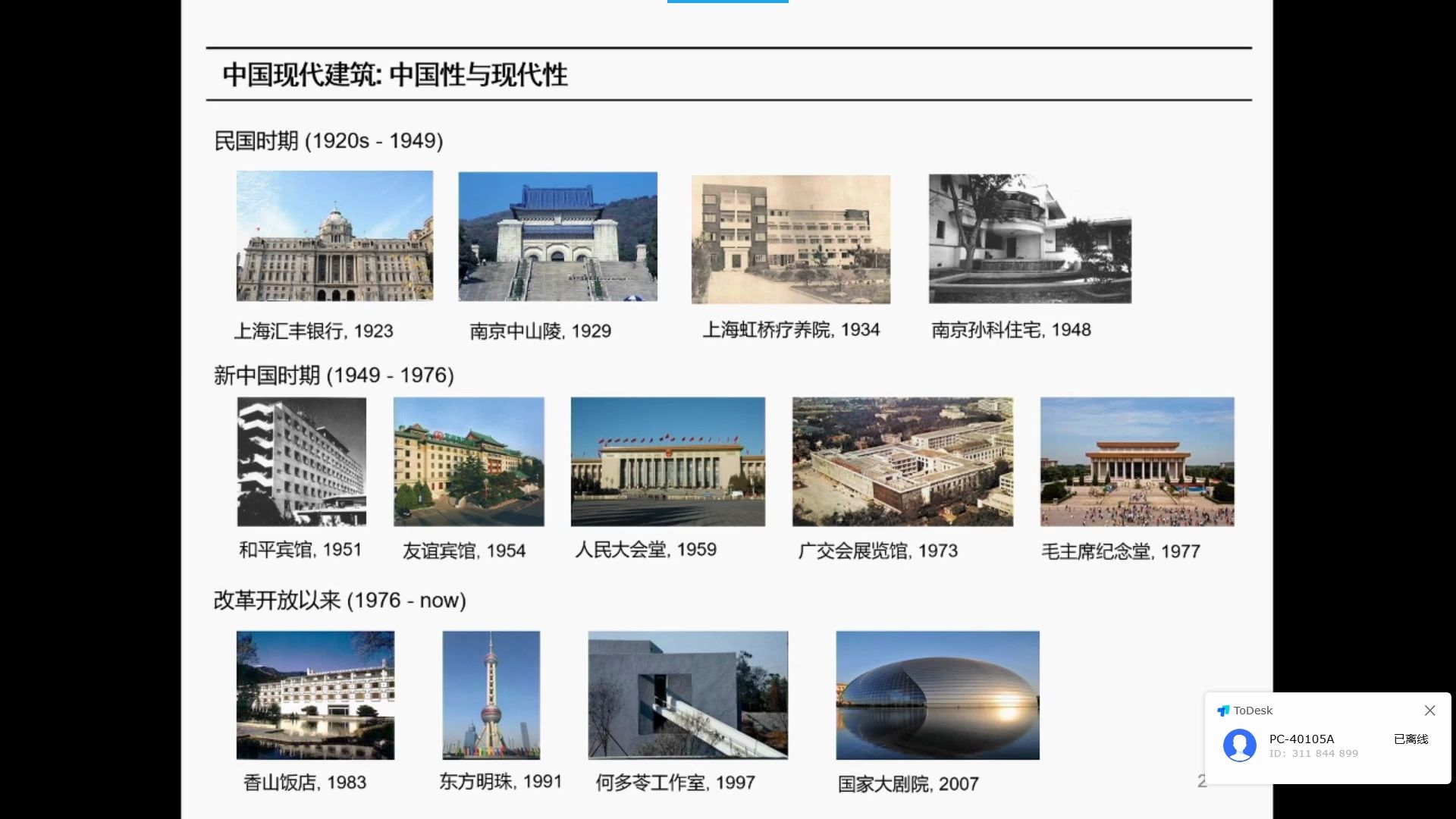
Task: Click the 何多苓工作室 photo
Action: (688, 695)
